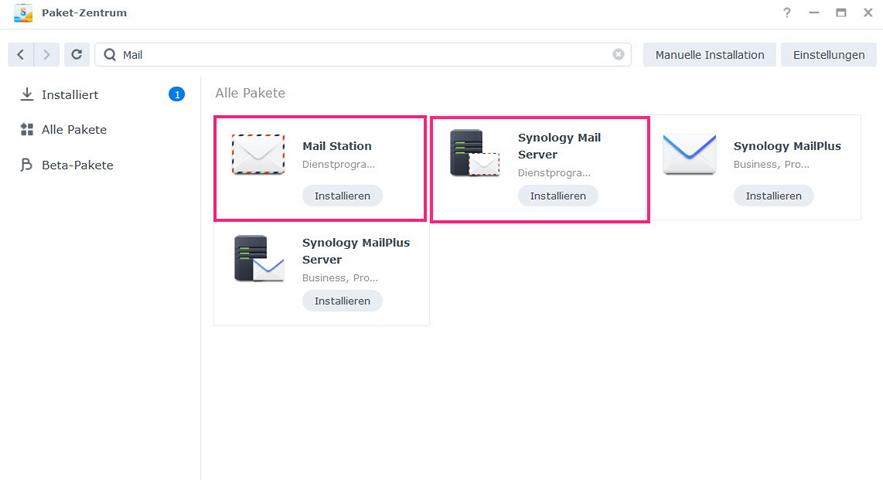The width and height of the screenshot is (883, 480).
Task: Open the Mail Station envelope icon
Action: tap(258, 154)
